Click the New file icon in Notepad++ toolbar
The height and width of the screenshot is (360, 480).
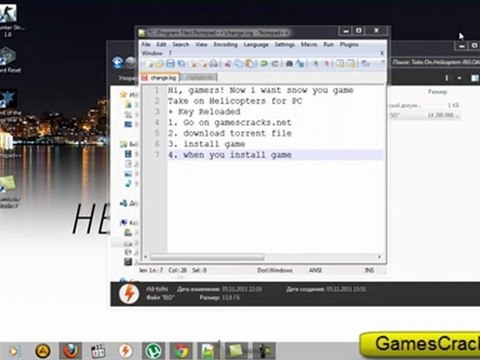pyautogui.click(x=149, y=63)
